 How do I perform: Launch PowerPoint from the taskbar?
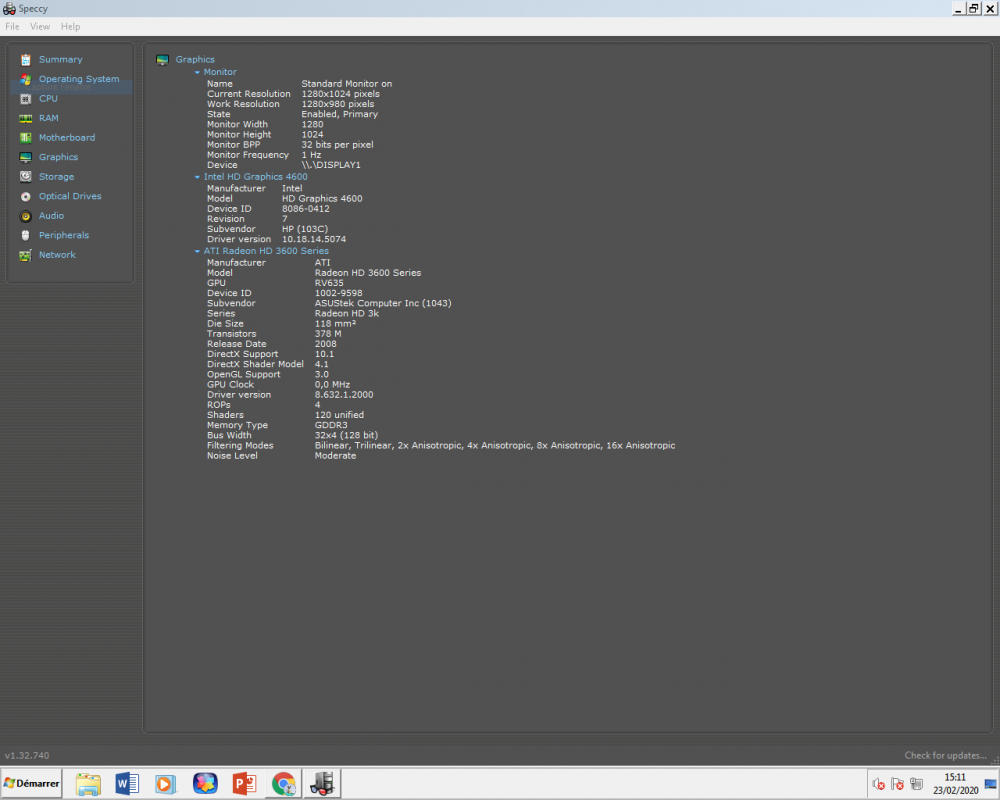(245, 784)
